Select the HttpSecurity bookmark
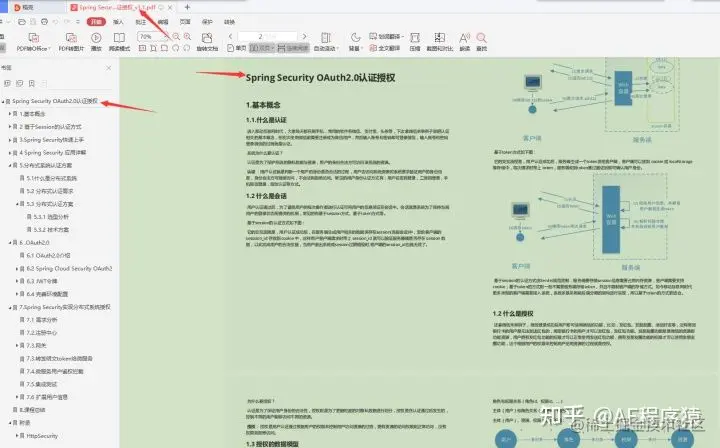Image resolution: width=720 pixels, height=448 pixels. [x=42, y=436]
